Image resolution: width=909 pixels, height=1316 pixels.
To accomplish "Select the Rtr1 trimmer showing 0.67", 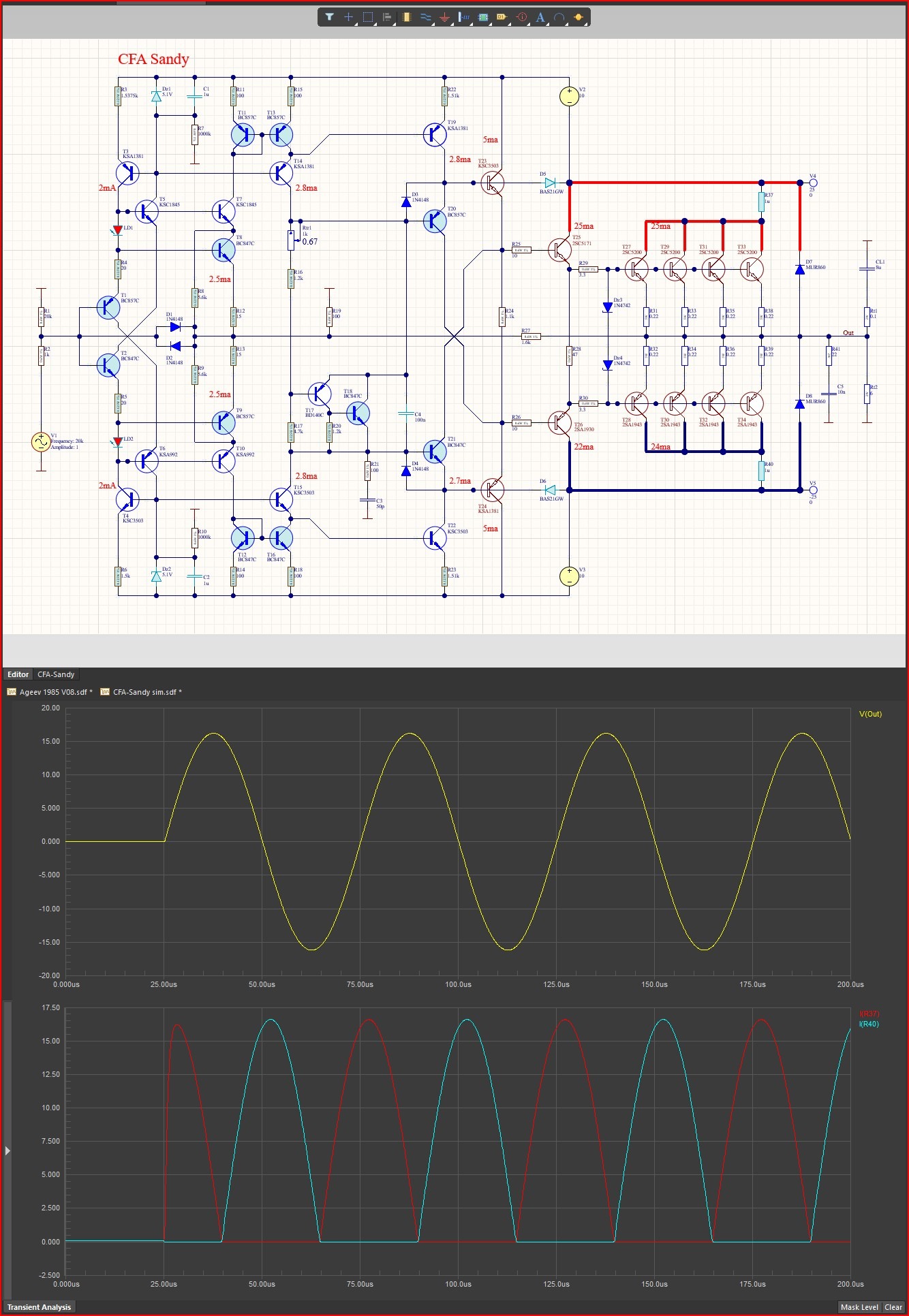I will coord(291,240).
